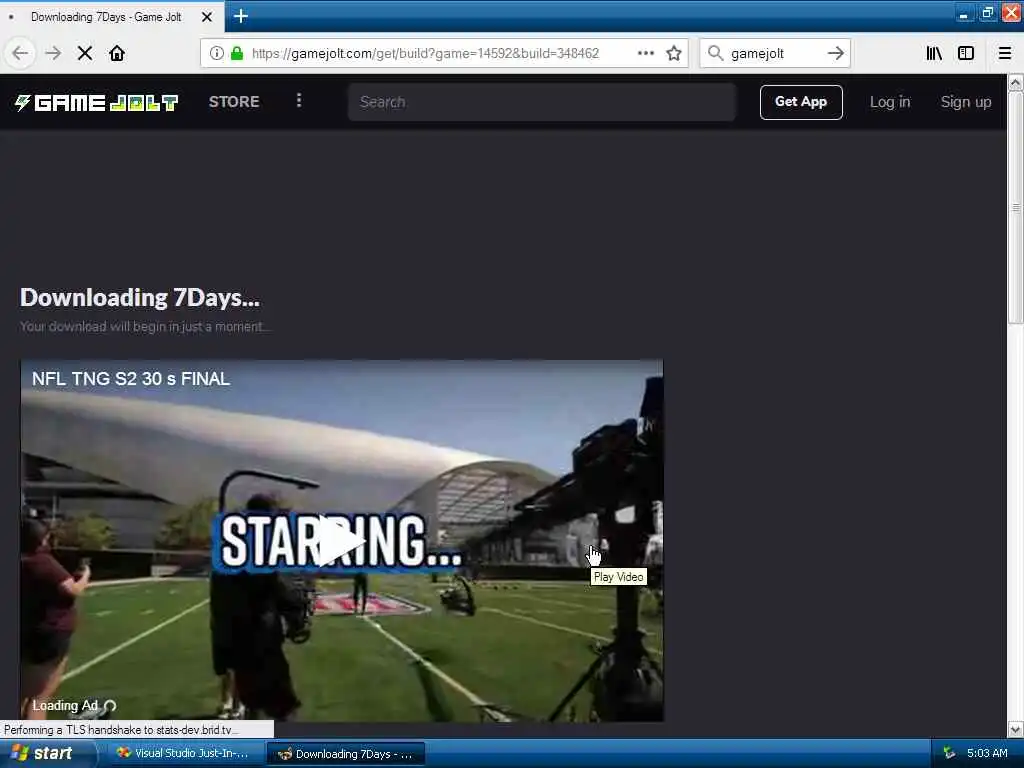
Task: Click the Downloading 7Days... heading
Action: coord(140,298)
